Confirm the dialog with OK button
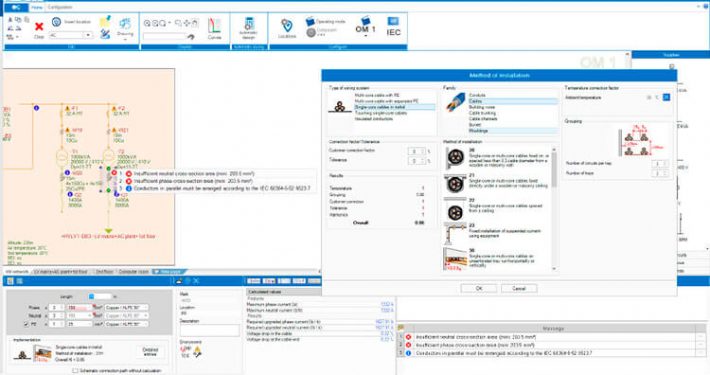This screenshot has height=375, width=710. tap(479, 288)
